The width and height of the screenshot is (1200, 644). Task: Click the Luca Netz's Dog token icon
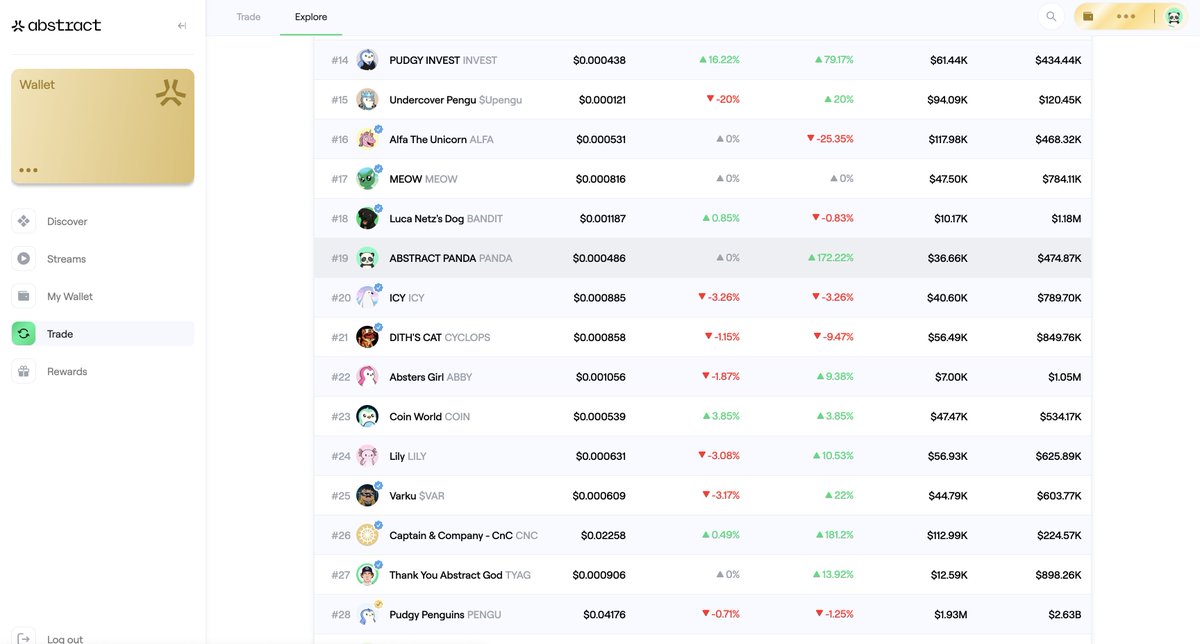point(367,218)
